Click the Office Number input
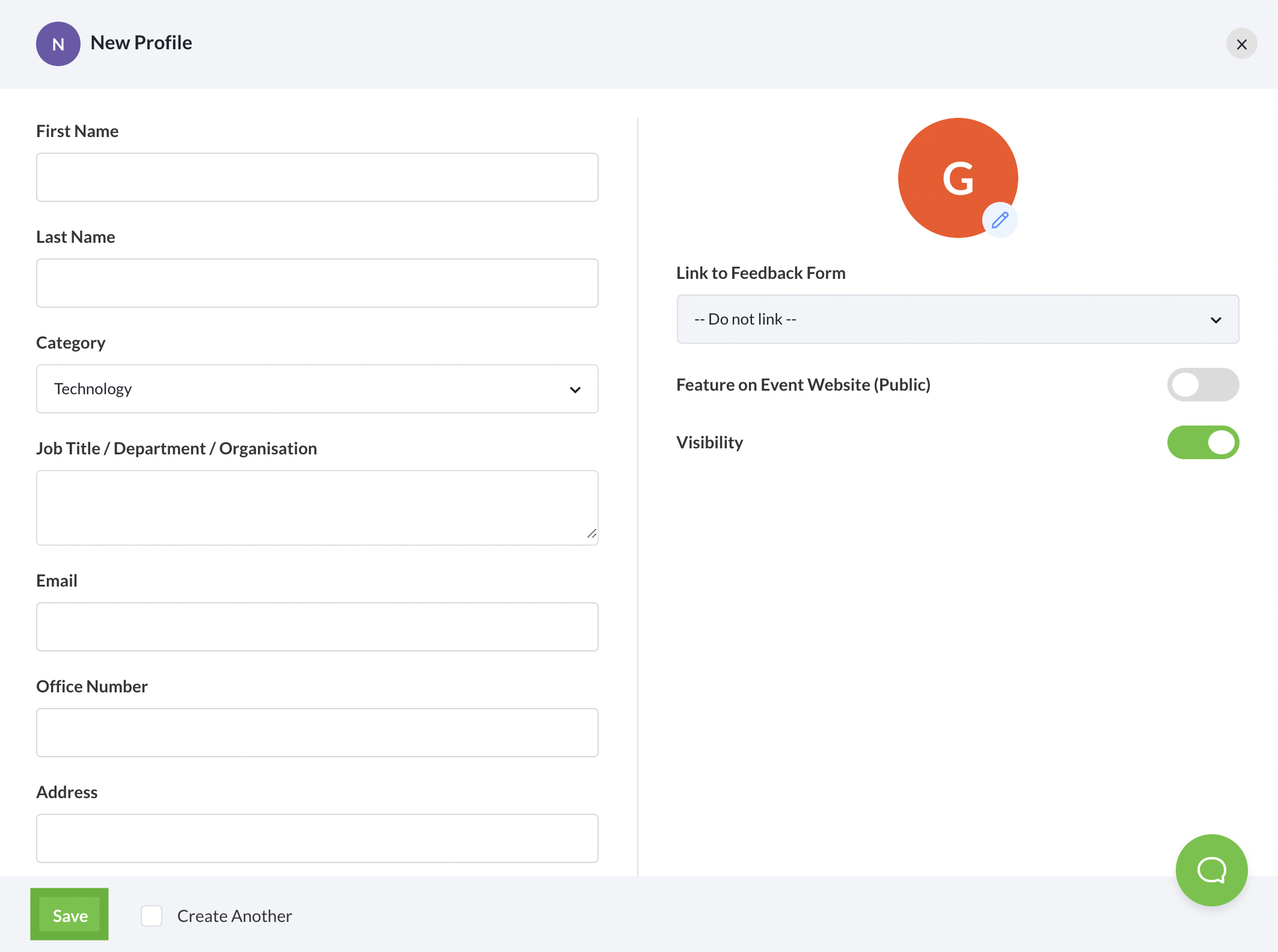The width and height of the screenshot is (1278, 952). click(x=317, y=733)
